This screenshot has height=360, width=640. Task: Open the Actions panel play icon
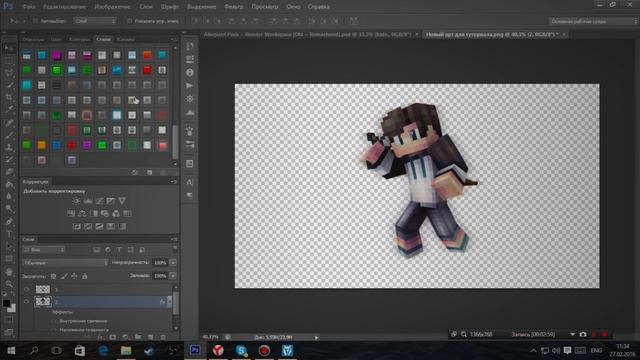click(x=190, y=86)
